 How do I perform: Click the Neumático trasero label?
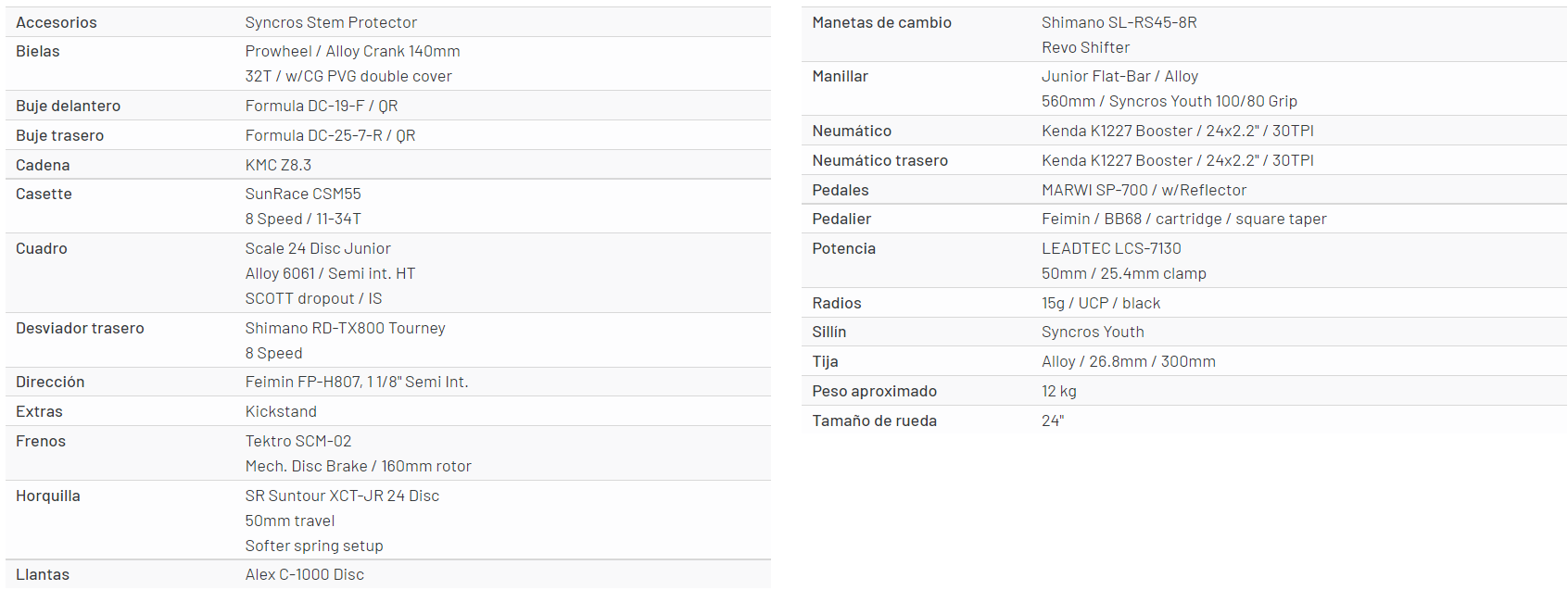(879, 160)
